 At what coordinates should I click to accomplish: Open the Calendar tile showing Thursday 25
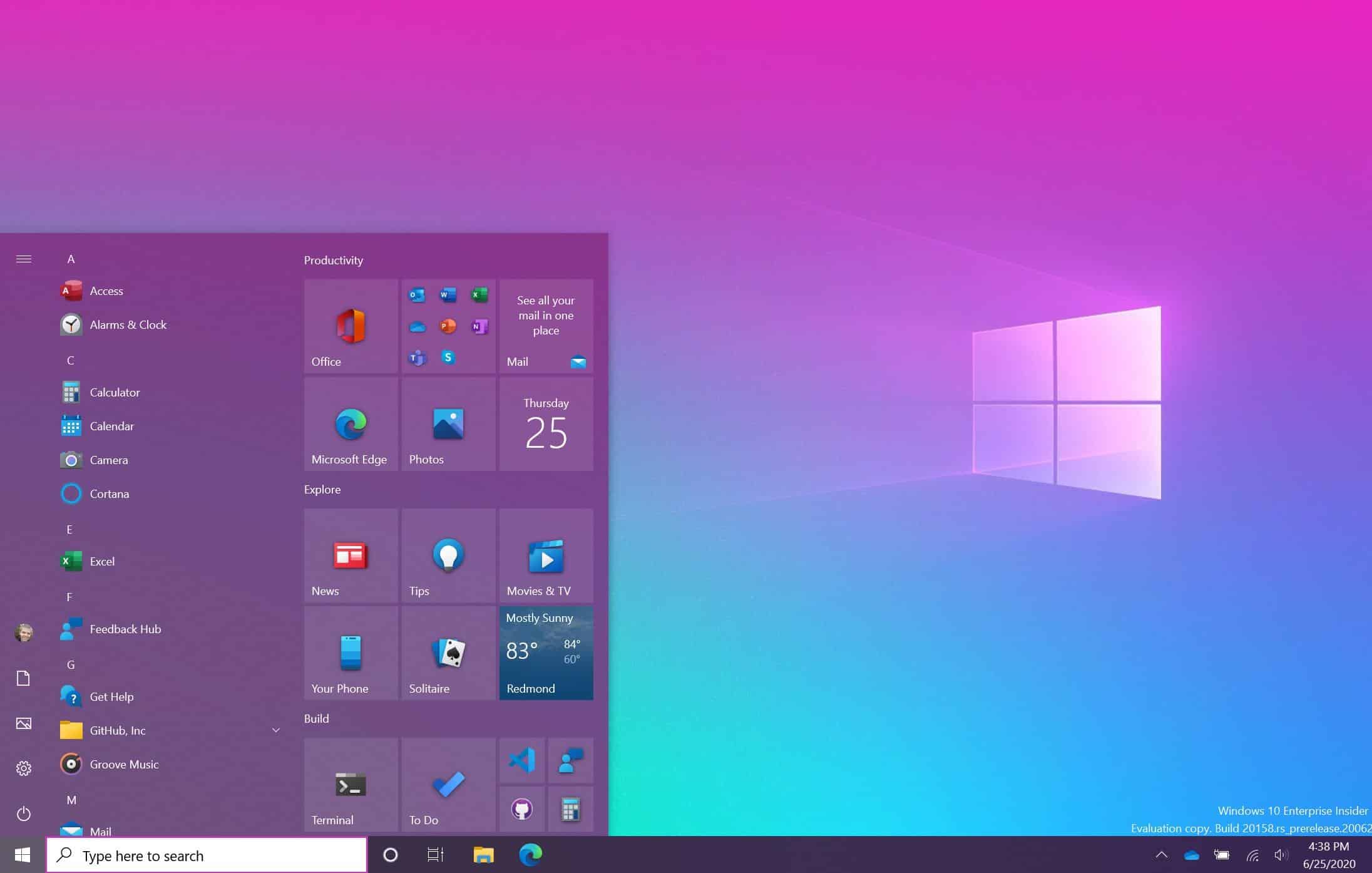click(546, 424)
